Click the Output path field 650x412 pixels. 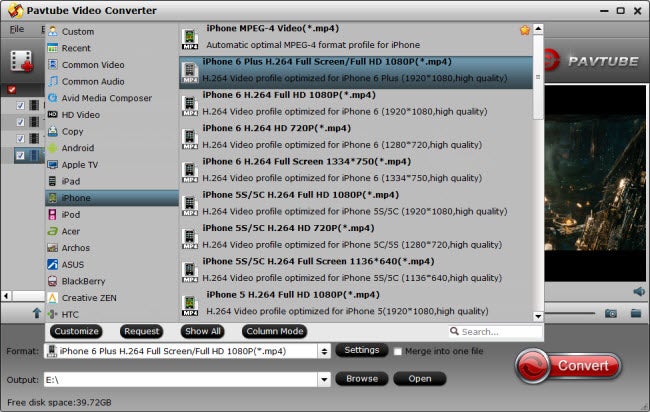click(x=181, y=379)
